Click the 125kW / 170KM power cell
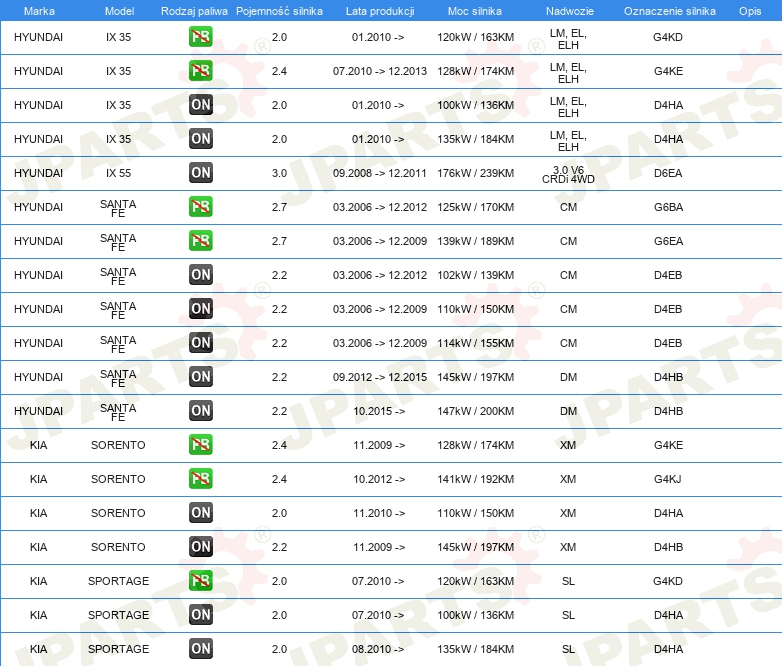The image size is (782, 666). pyautogui.click(x=475, y=207)
